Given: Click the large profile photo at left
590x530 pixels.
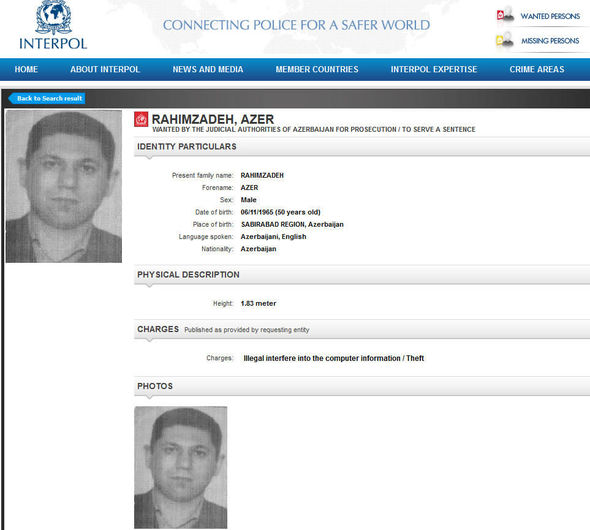Looking at the screenshot, I should pos(64,186).
